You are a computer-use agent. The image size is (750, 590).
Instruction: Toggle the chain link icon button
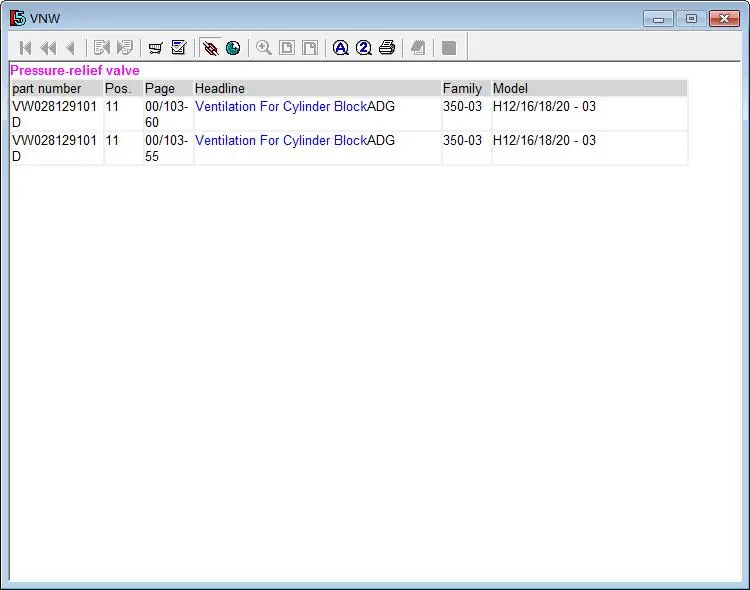point(210,48)
